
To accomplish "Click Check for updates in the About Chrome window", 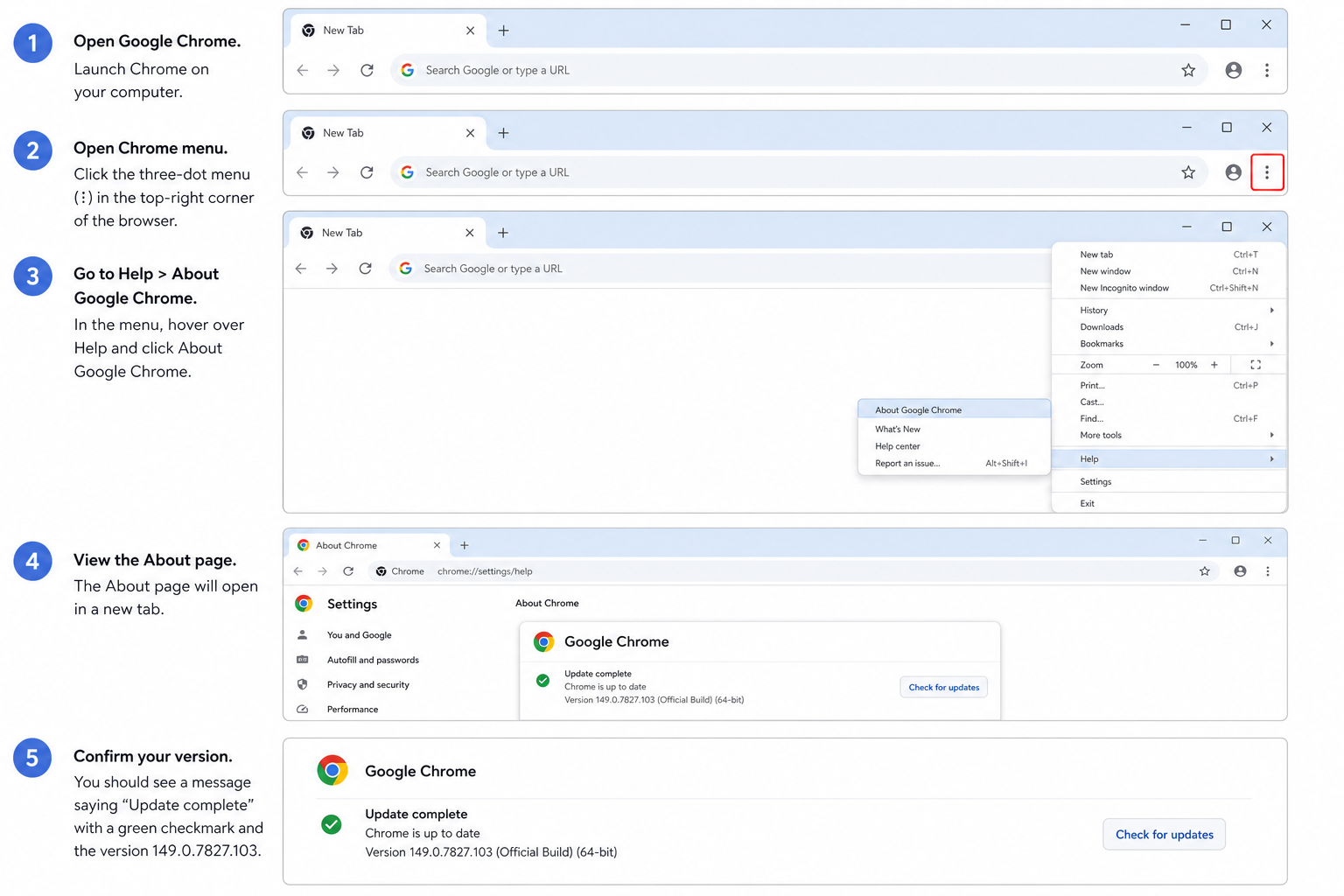I will (944, 687).
